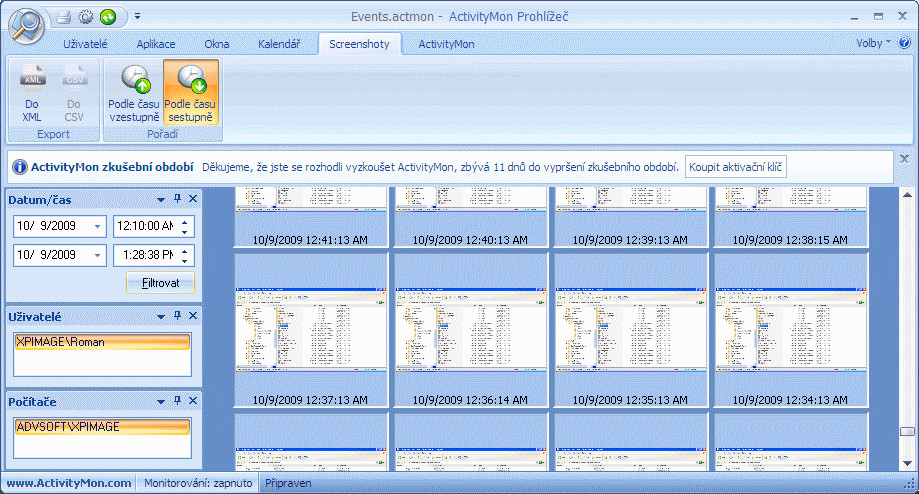Select user XPIMAGE\Roman
Viewport: 919px width, 494px height.
tap(102, 342)
